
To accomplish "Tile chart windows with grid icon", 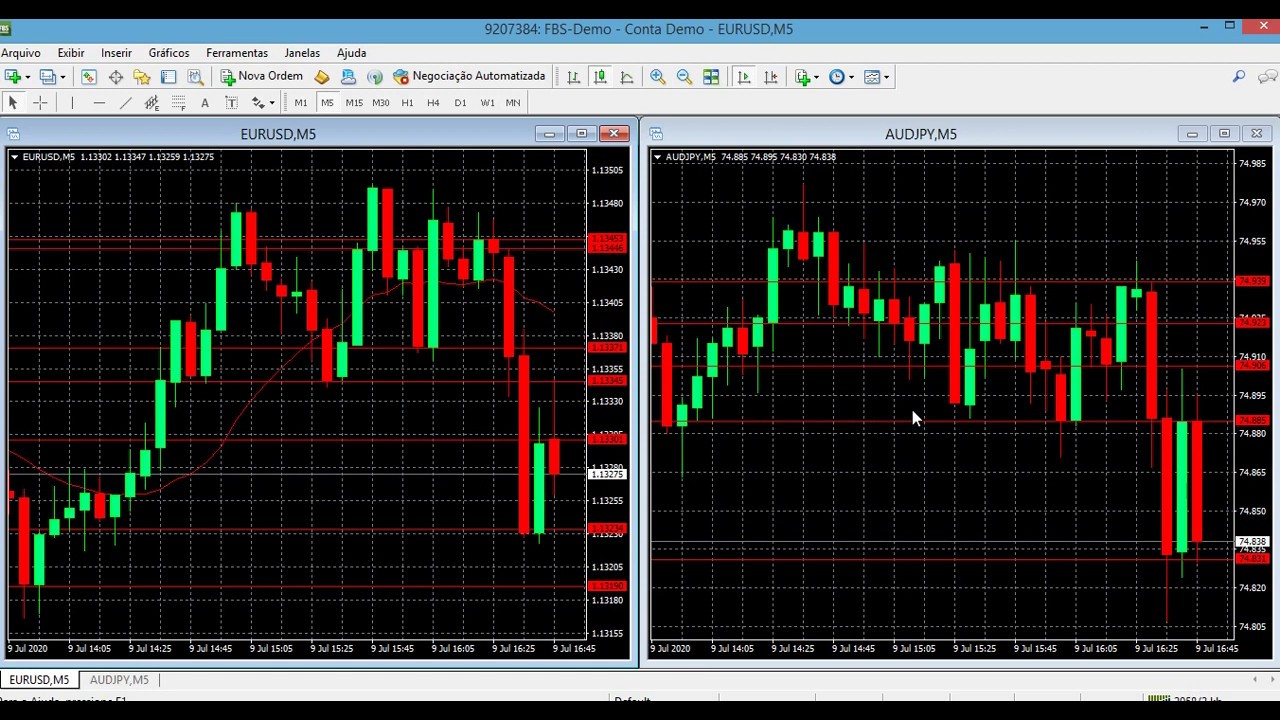I will point(711,77).
